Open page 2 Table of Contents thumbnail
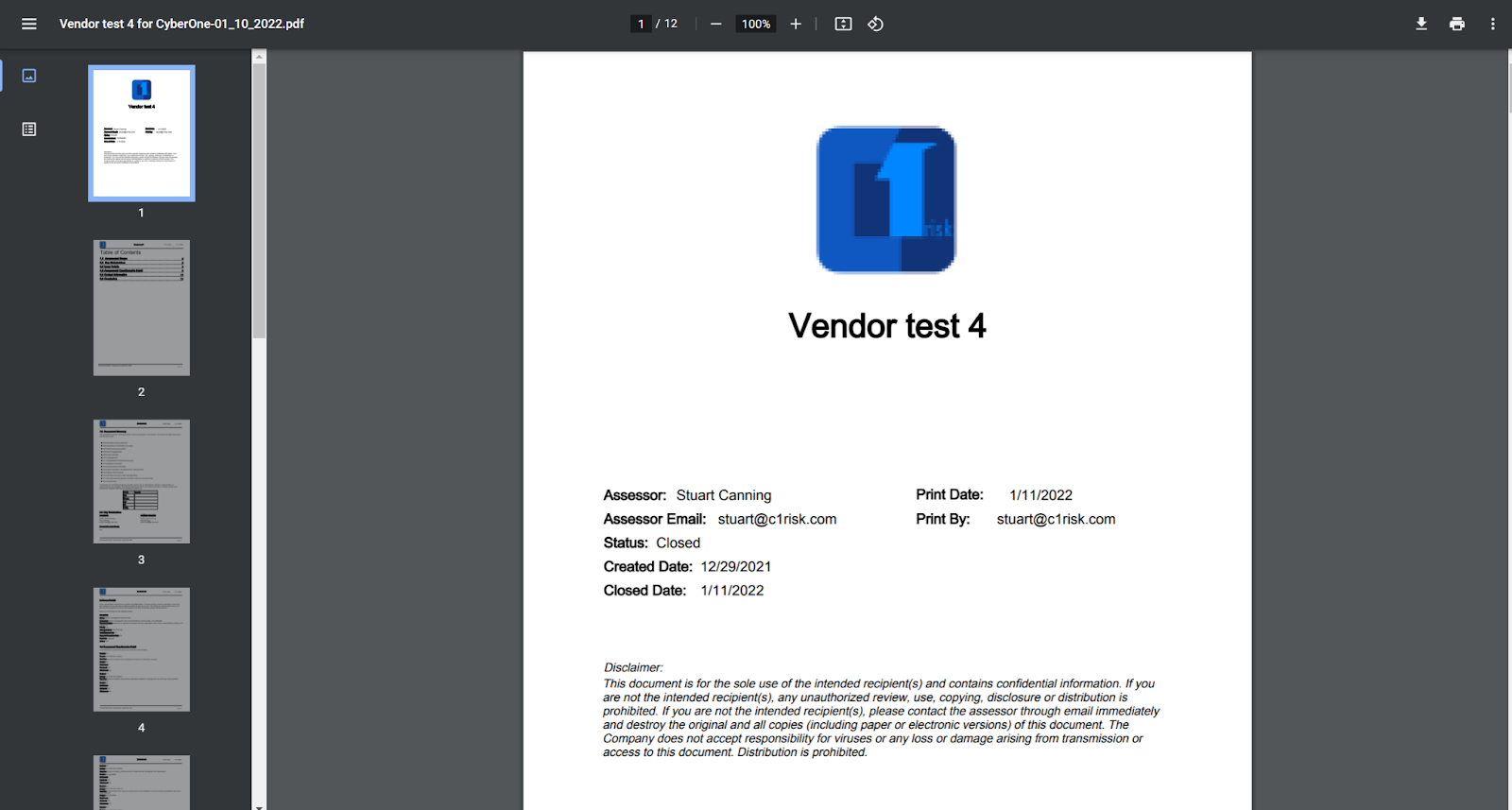The image size is (1512, 810). [x=142, y=308]
